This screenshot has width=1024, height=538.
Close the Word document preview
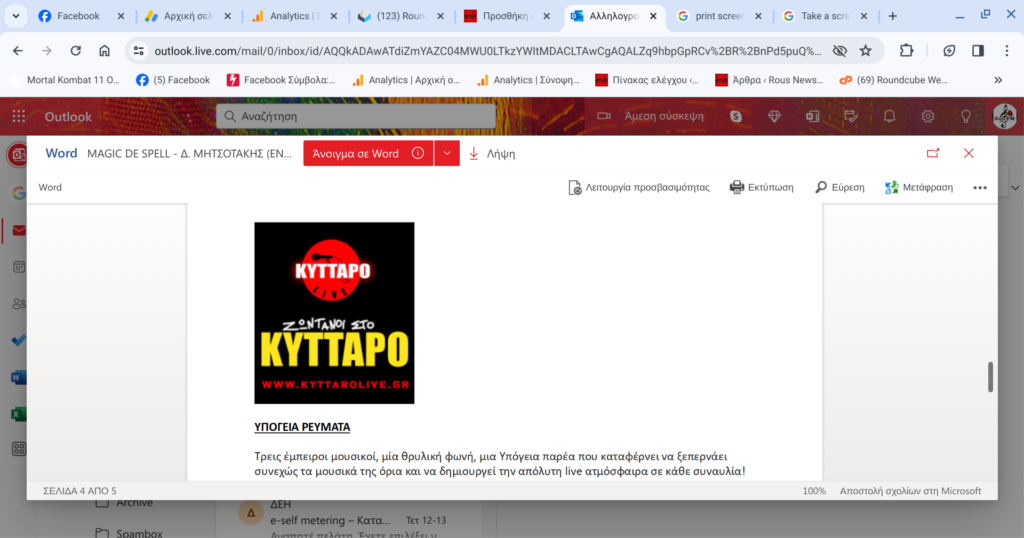[968, 153]
